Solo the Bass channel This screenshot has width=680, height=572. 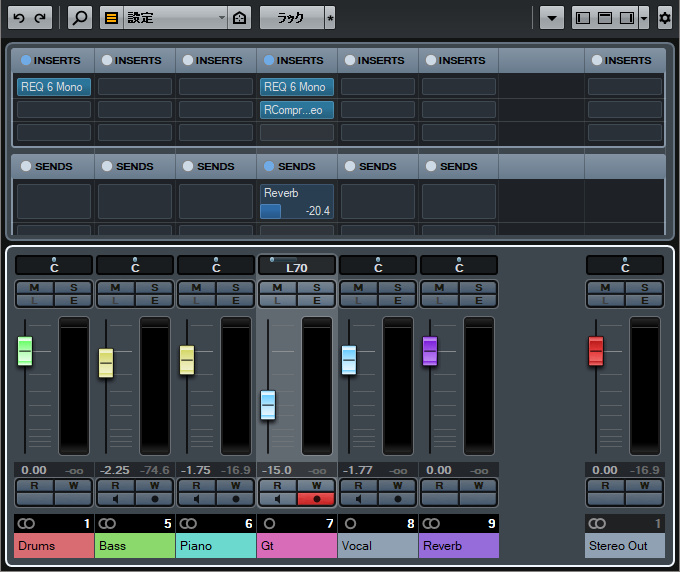click(154, 288)
